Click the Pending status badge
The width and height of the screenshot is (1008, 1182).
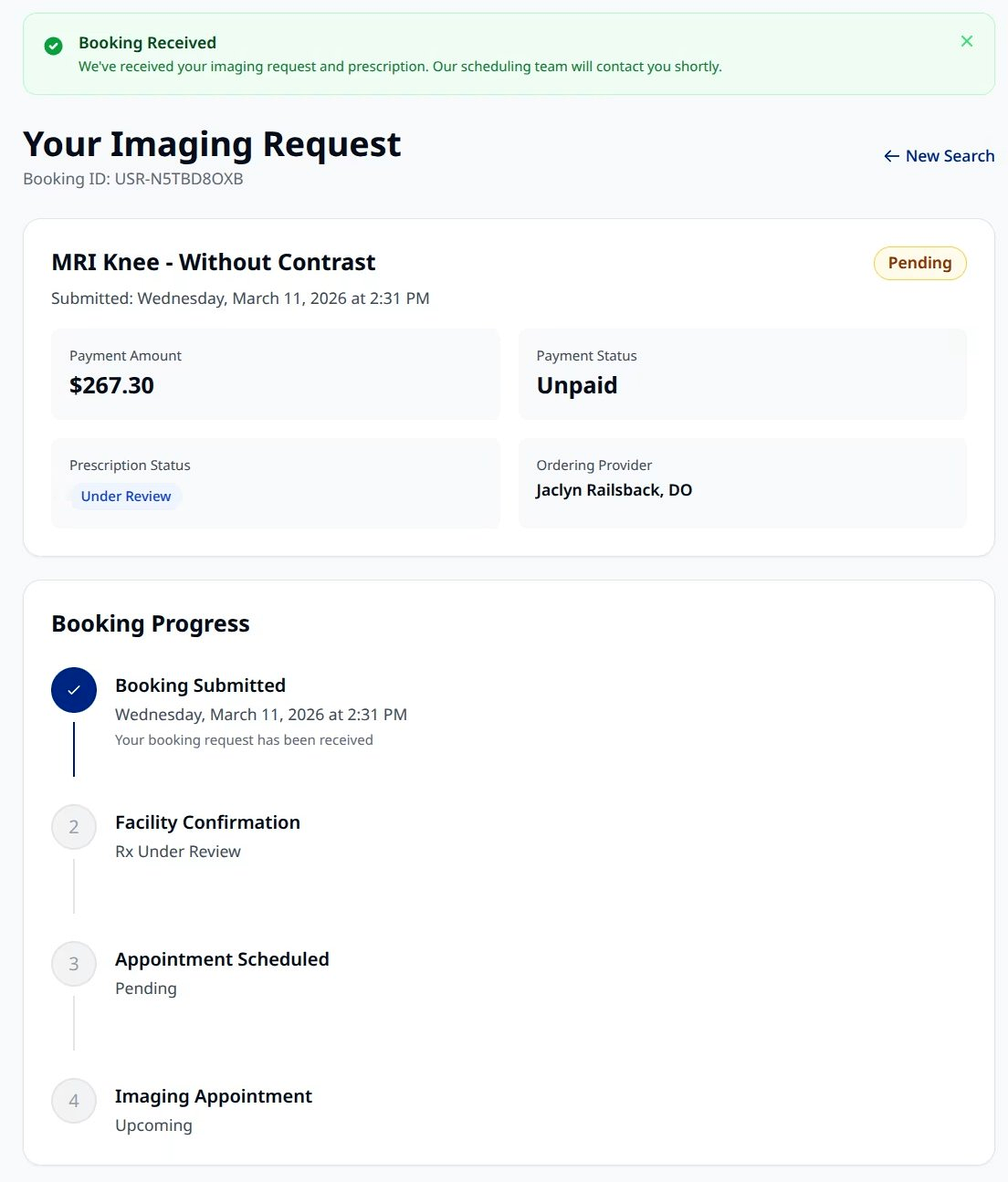pos(919,263)
